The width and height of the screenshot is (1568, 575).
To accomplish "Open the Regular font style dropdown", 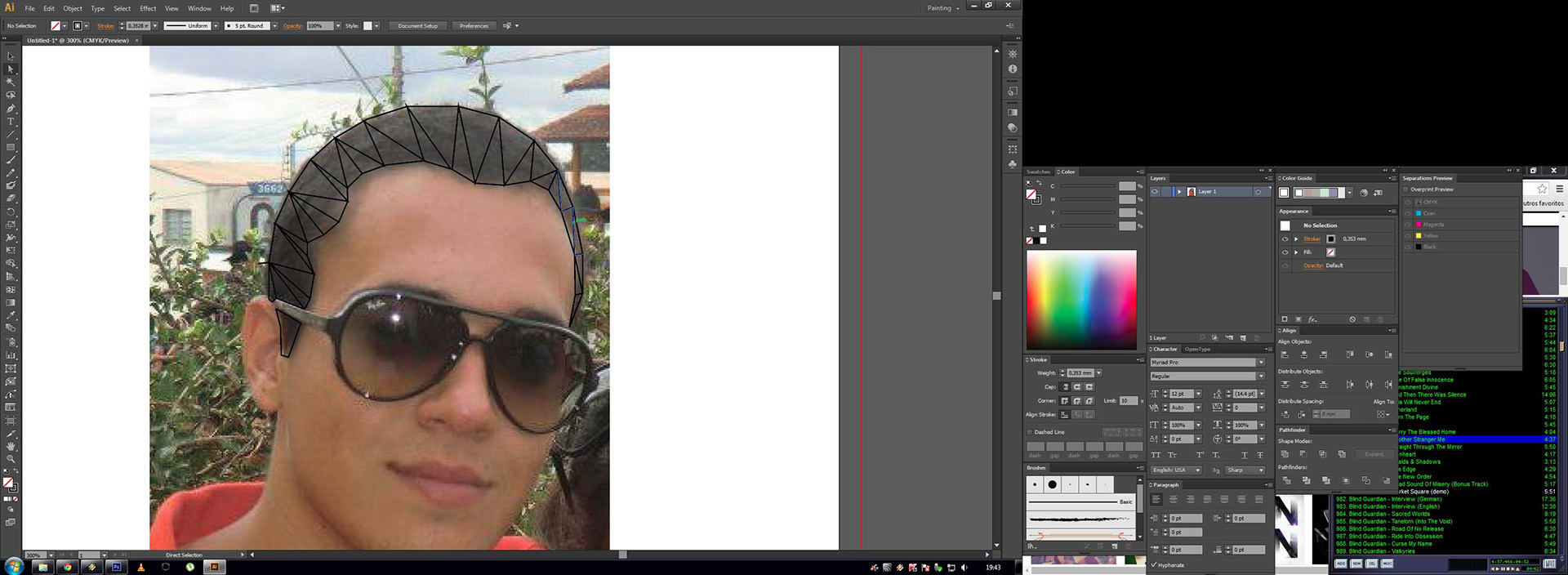I will [x=1261, y=377].
